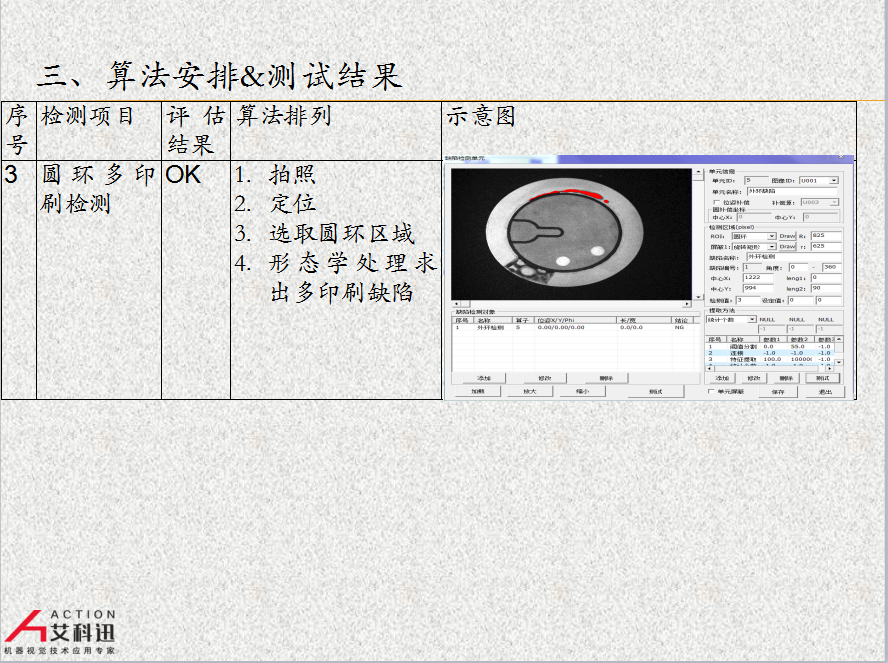The height and width of the screenshot is (663, 888).
Task: Click the 缩小 zoom-out button
Action: 582,391
